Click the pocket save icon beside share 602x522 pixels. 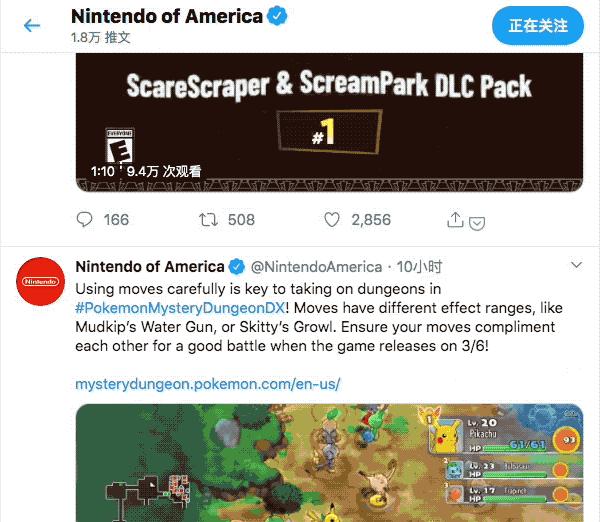(477, 223)
